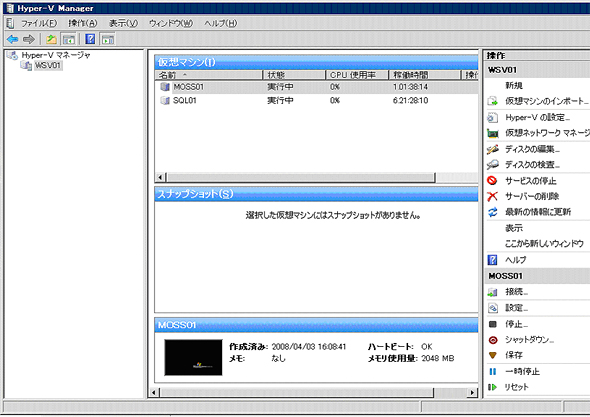Click the MOSS01 header in actions pane
The image size is (590, 417).
tap(537, 276)
